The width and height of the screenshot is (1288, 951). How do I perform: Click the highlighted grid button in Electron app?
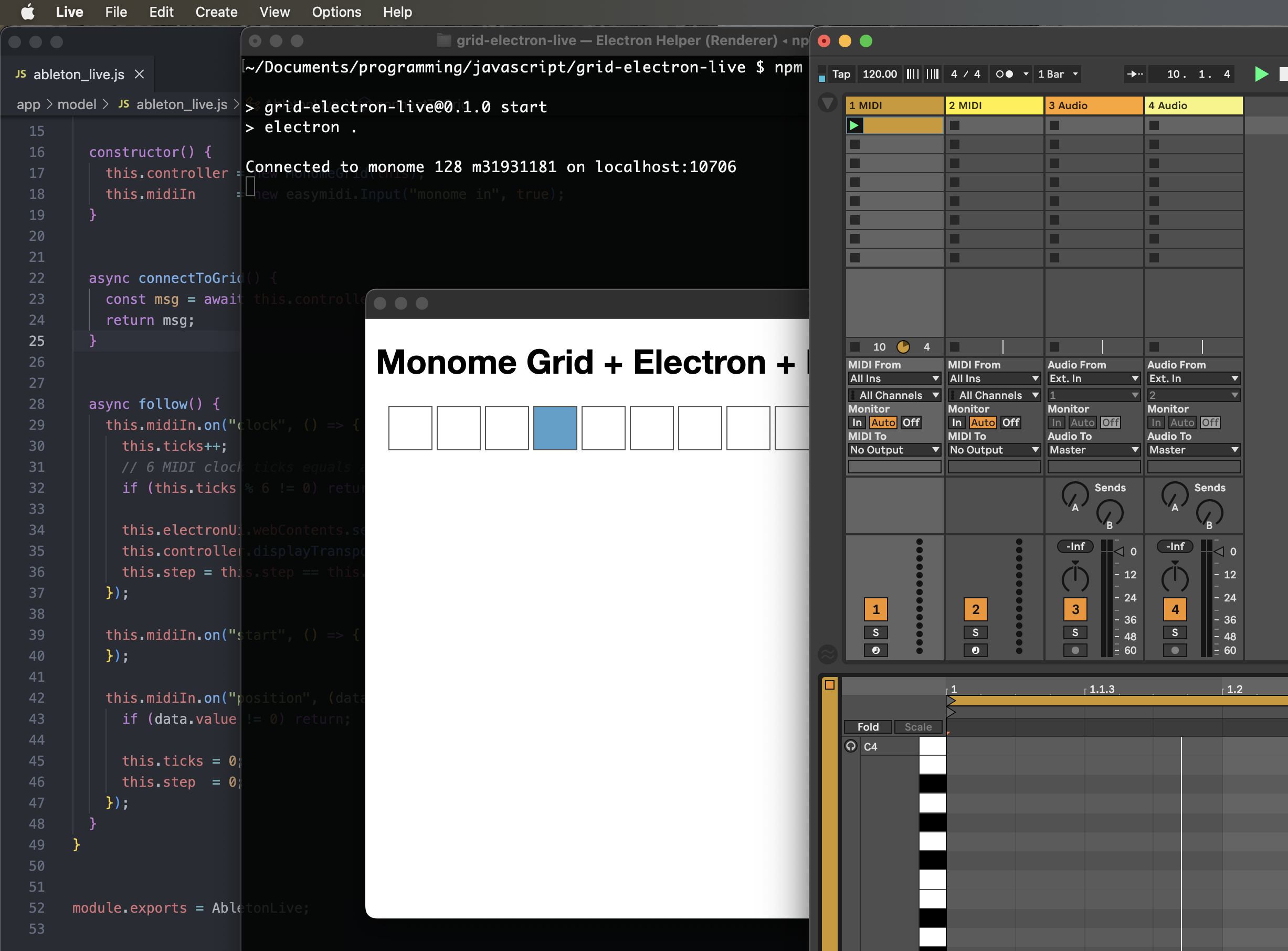tap(553, 427)
